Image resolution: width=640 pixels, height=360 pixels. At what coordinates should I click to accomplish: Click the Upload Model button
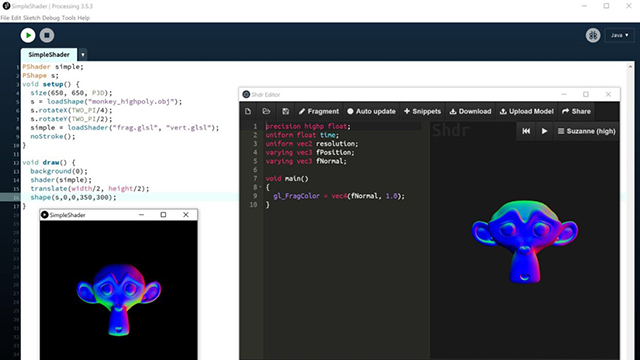[527, 111]
